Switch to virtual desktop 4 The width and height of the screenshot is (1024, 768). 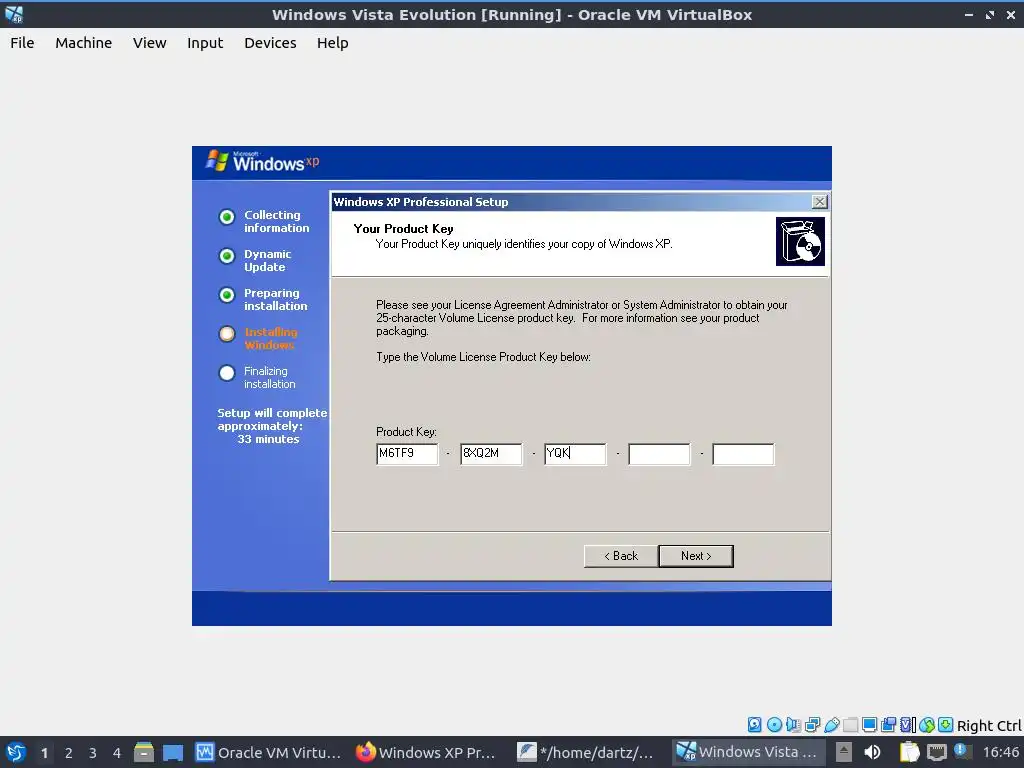point(117,752)
